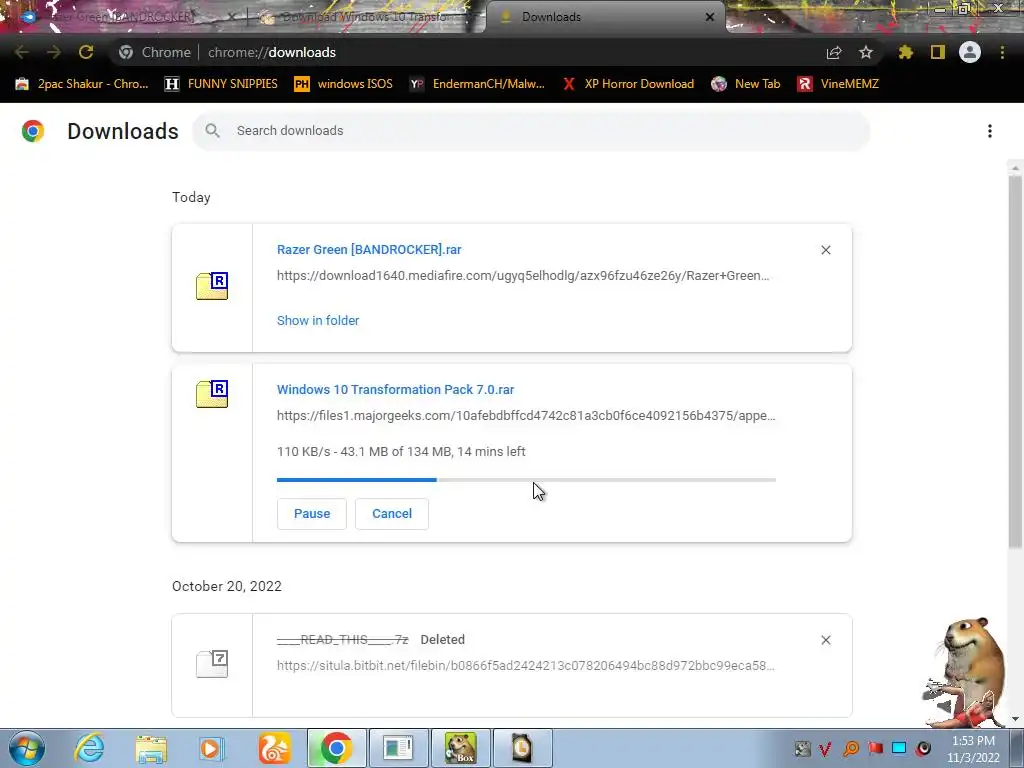Image resolution: width=1024 pixels, height=768 pixels.
Task: Open the 2pac Shakur bookmark
Action: tap(82, 84)
